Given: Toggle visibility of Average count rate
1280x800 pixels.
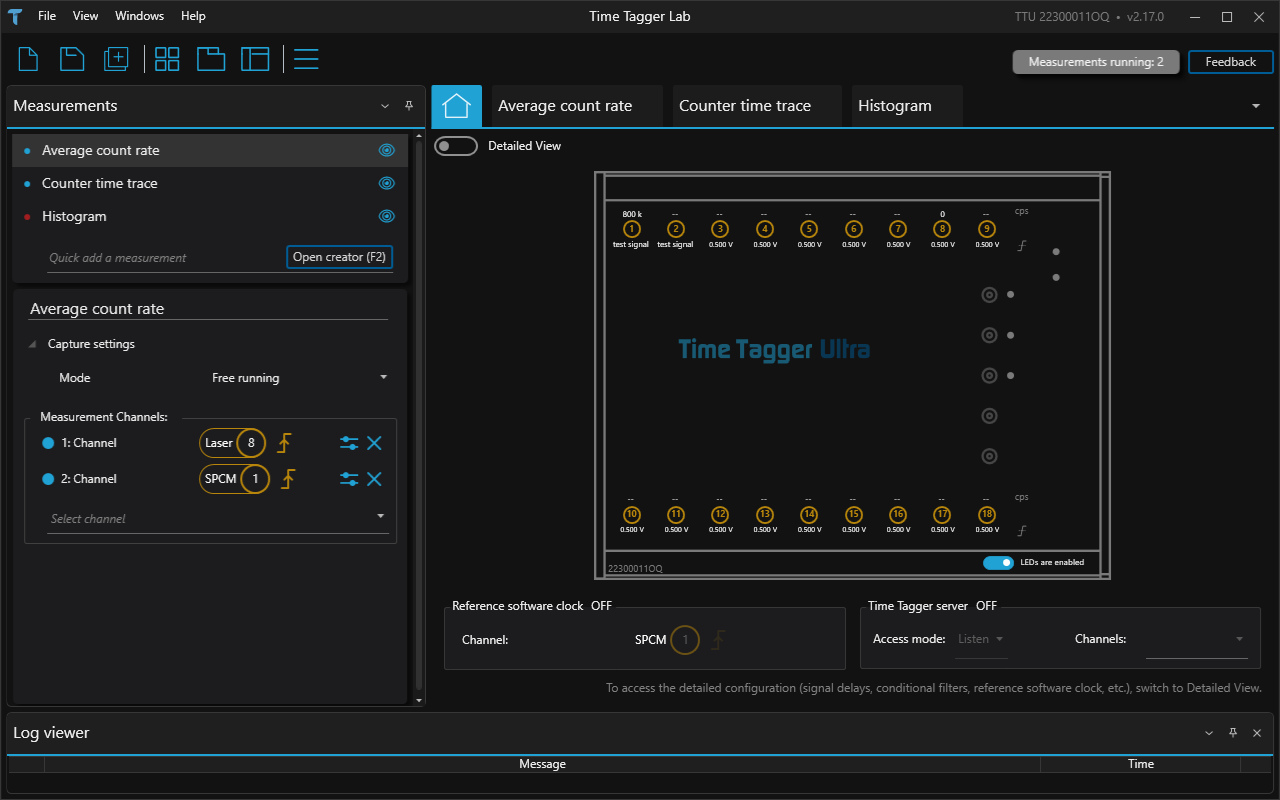Looking at the screenshot, I should [x=387, y=151].
